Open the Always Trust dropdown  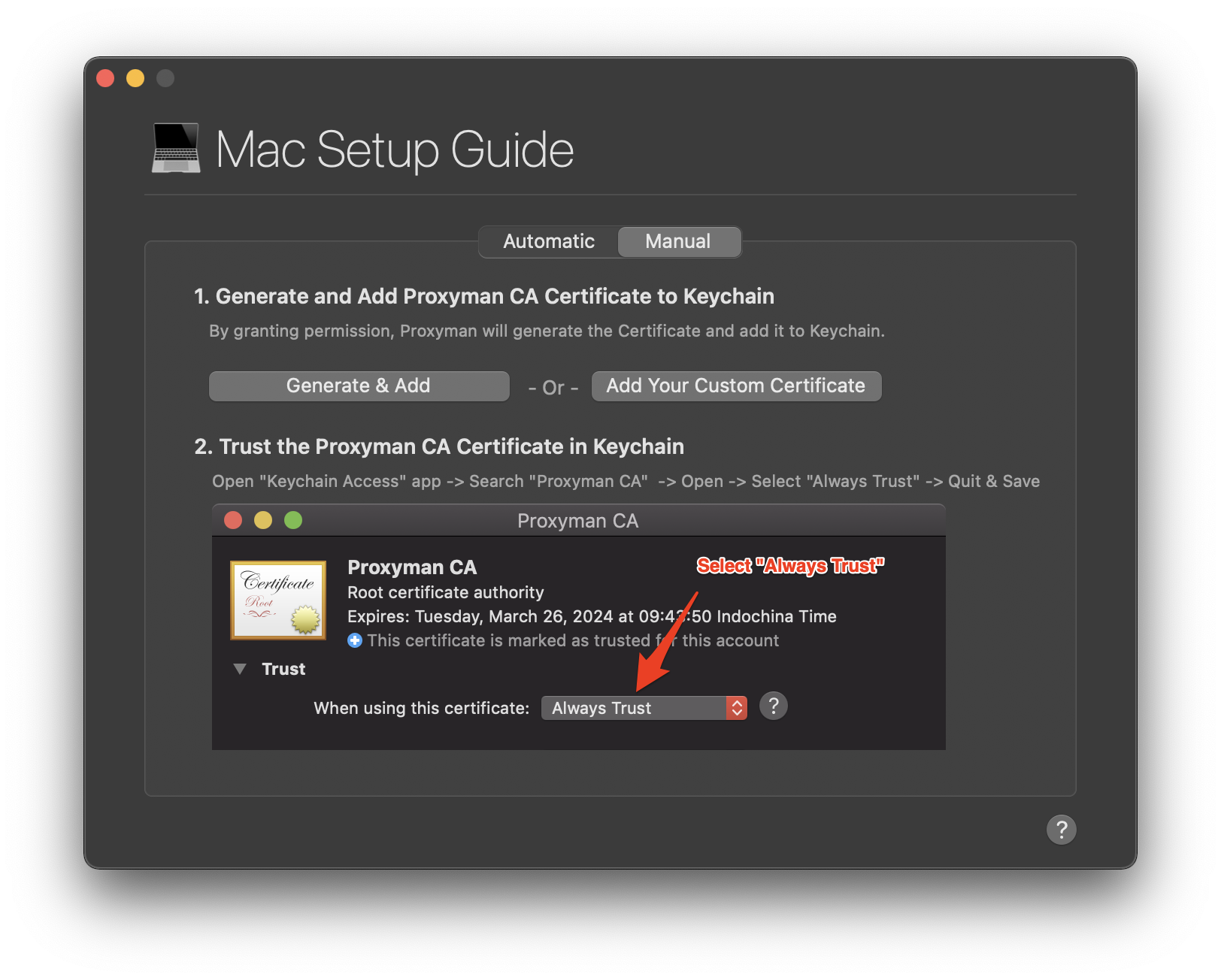644,708
